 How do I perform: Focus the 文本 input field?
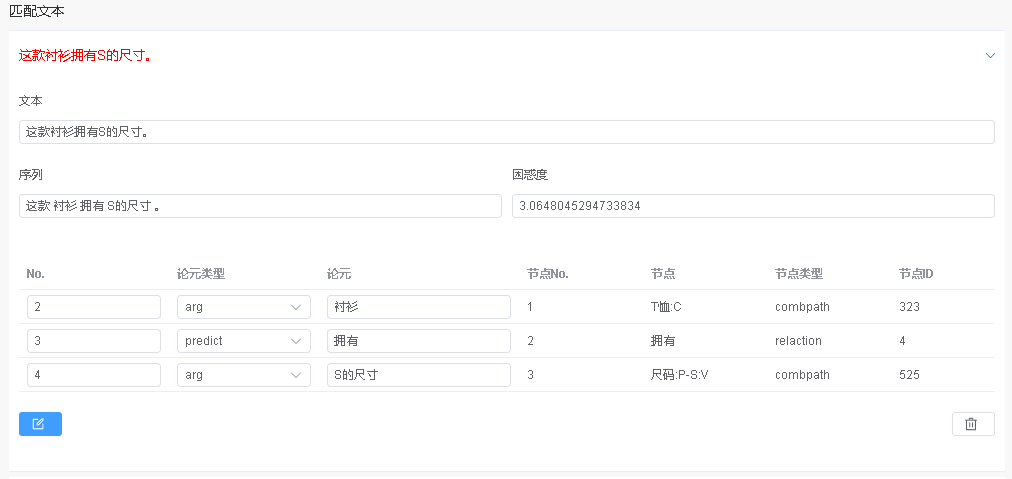click(506, 132)
